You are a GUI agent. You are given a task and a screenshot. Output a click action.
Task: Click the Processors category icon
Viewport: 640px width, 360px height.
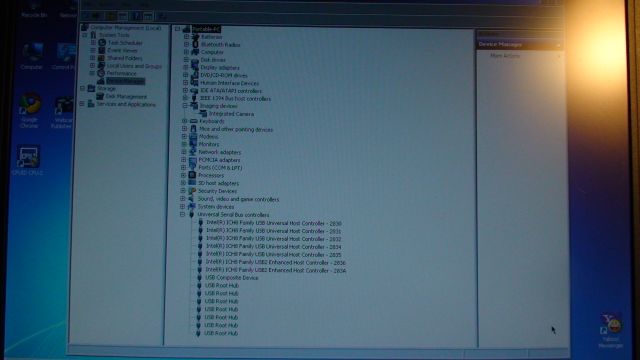pos(193,175)
